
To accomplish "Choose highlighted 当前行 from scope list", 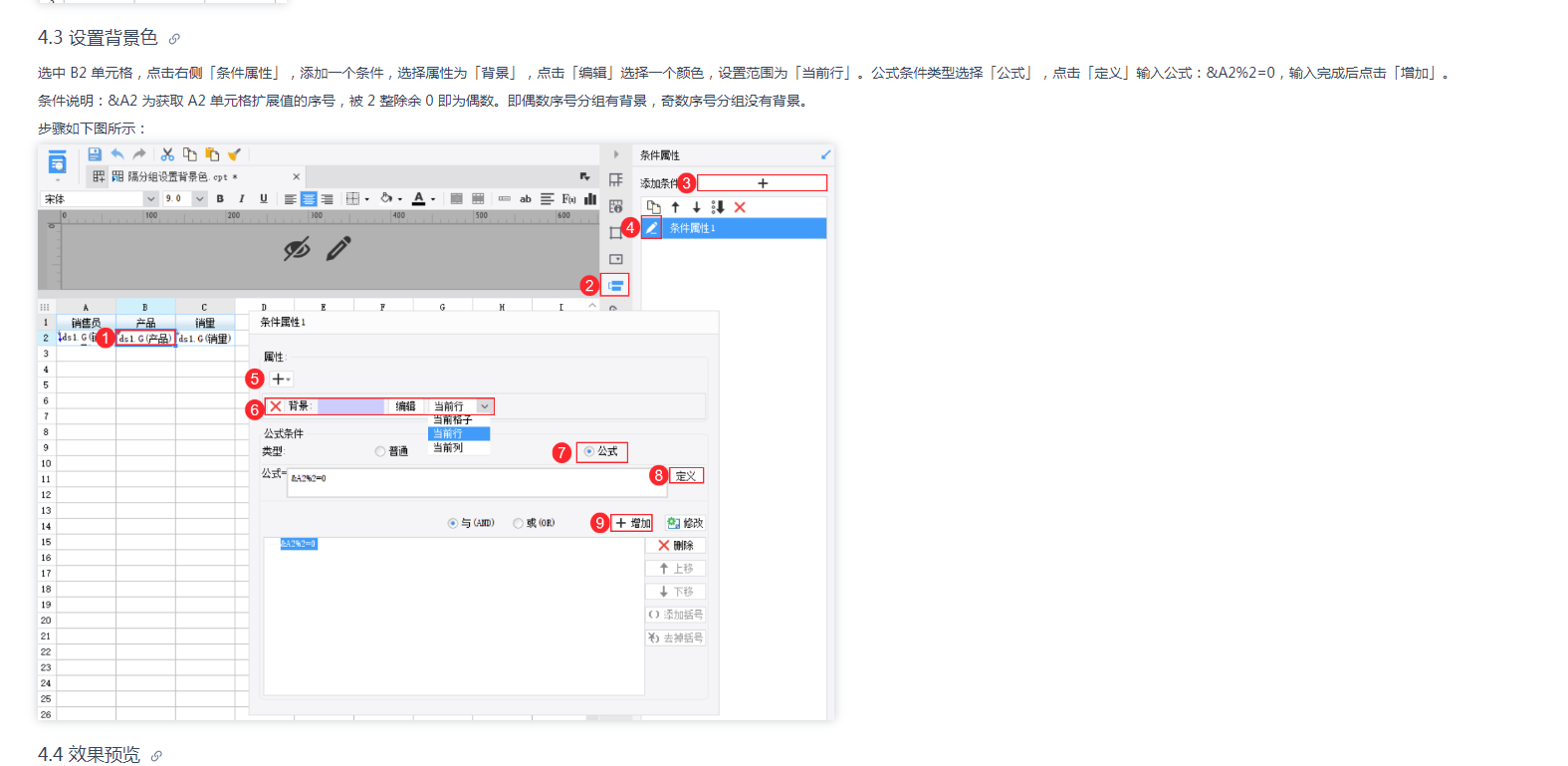I will (x=459, y=434).
